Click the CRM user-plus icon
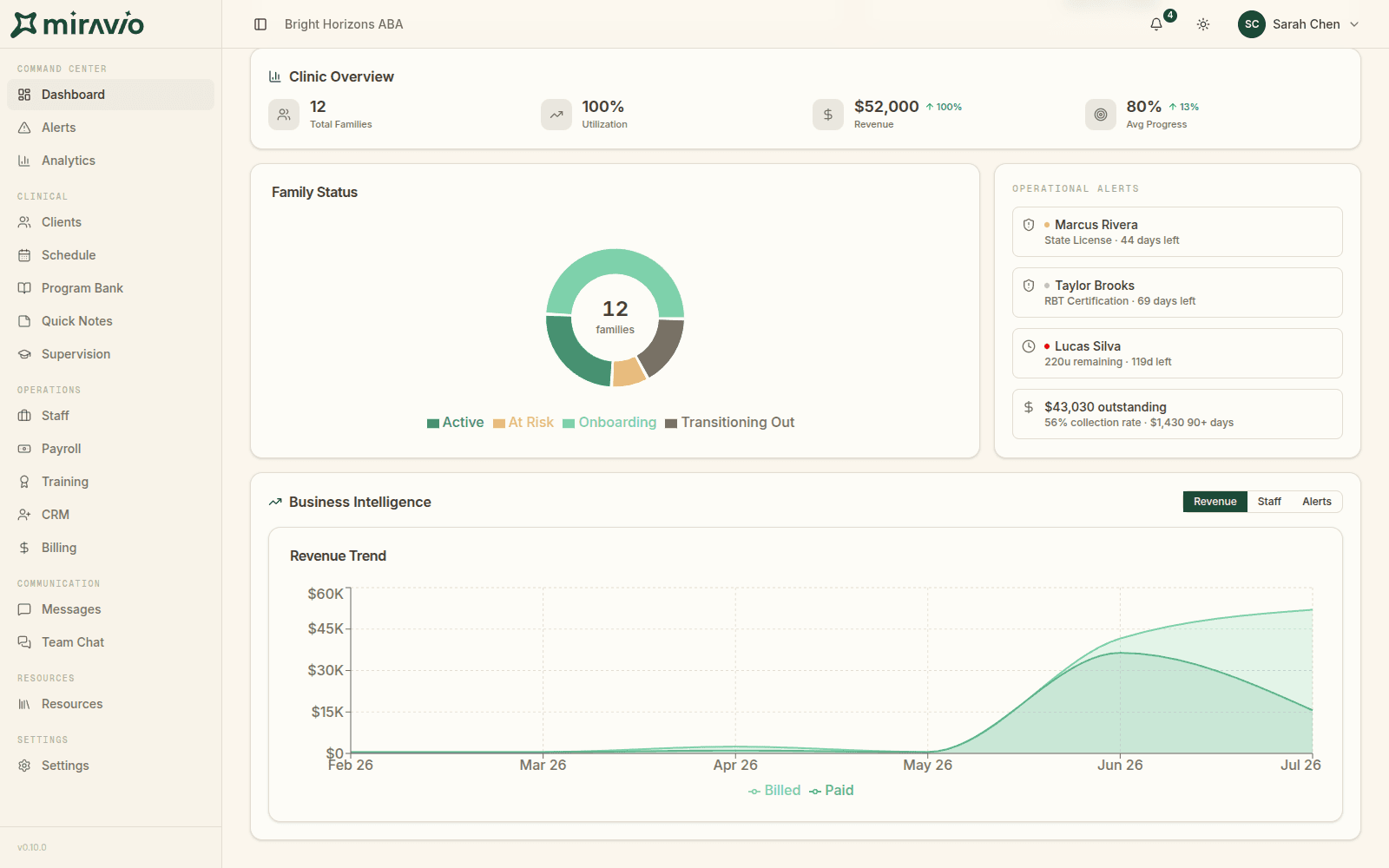The height and width of the screenshot is (868, 1389). click(24, 515)
